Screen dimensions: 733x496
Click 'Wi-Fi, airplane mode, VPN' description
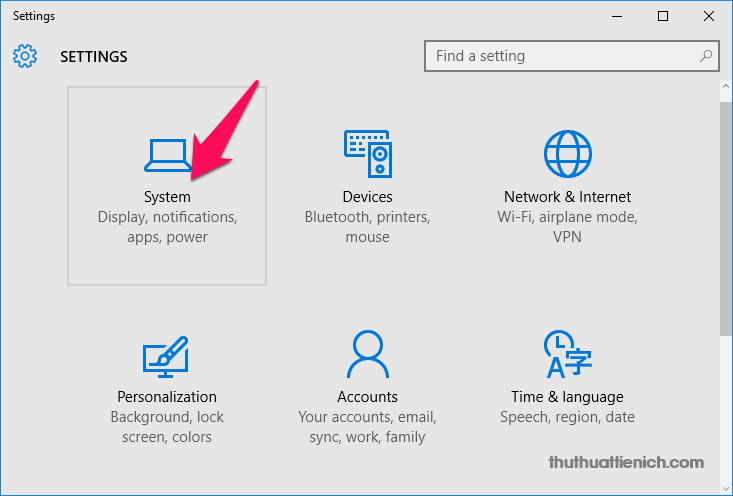pyautogui.click(x=567, y=227)
